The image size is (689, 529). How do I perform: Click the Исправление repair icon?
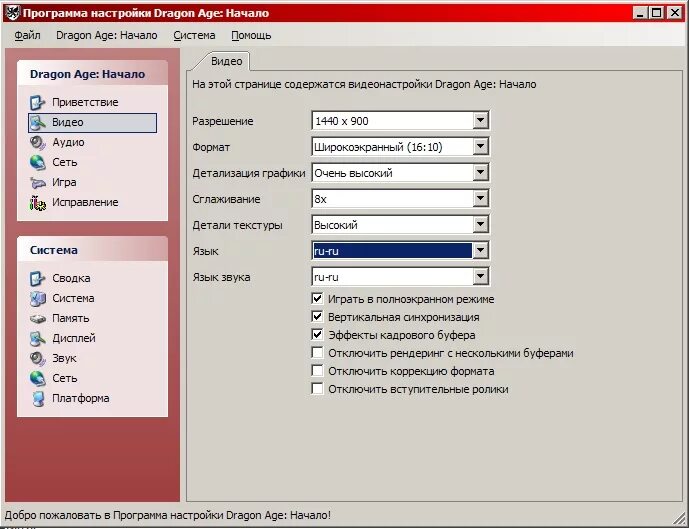[x=37, y=203]
